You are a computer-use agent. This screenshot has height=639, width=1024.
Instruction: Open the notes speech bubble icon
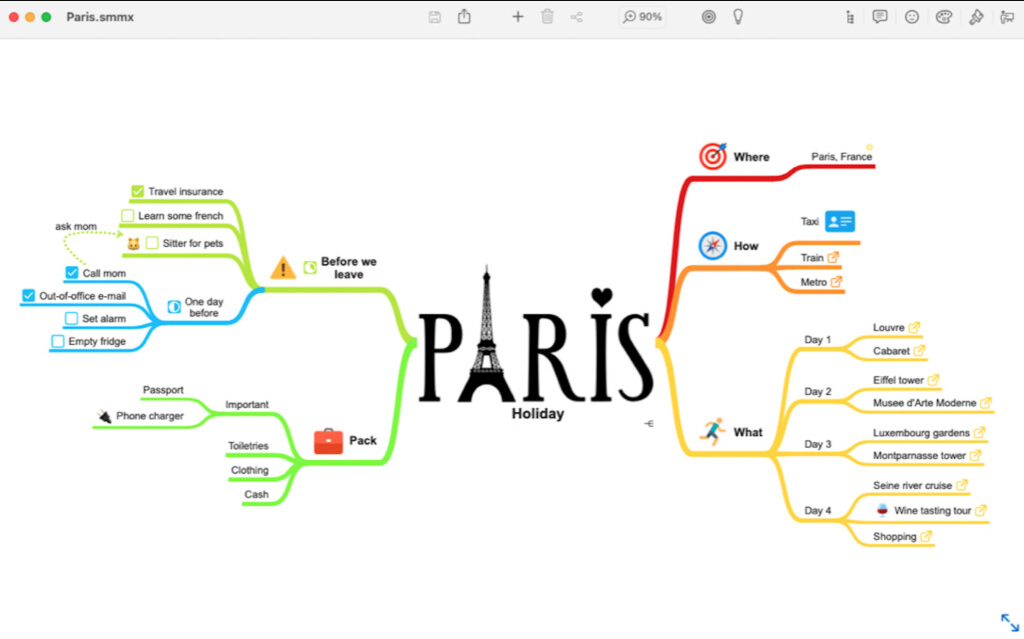coord(880,17)
